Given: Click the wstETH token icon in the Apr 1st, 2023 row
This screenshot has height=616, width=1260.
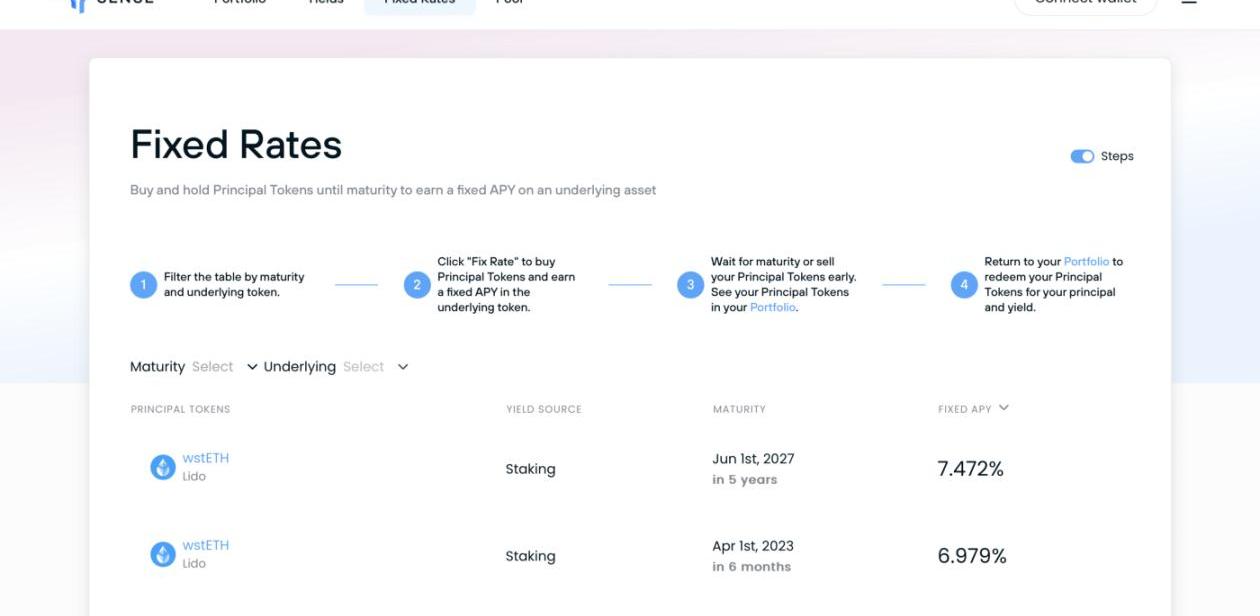Looking at the screenshot, I should [163, 554].
